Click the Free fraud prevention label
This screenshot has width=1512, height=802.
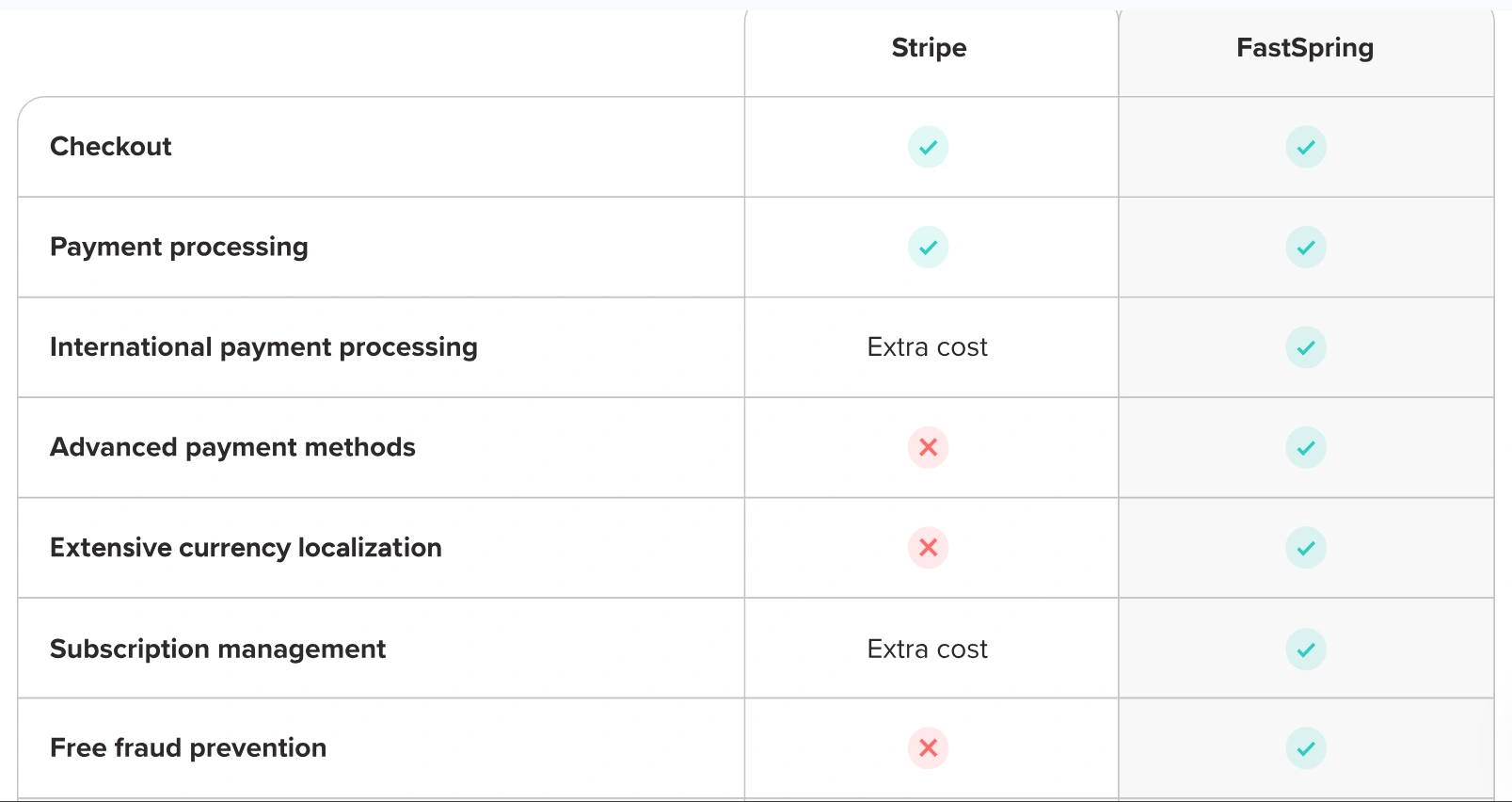pyautogui.click(x=188, y=748)
